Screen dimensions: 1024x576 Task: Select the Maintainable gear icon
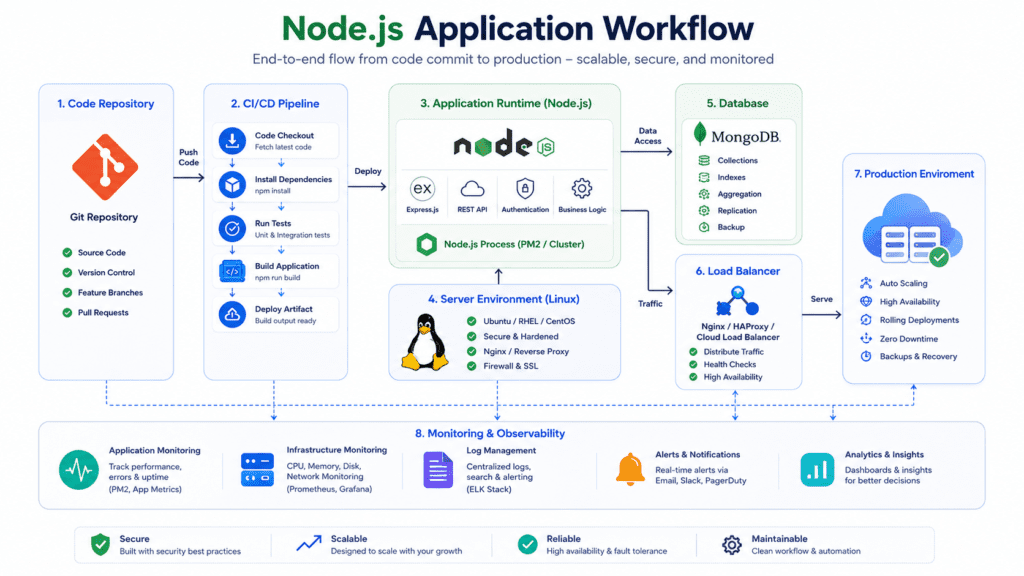731,545
